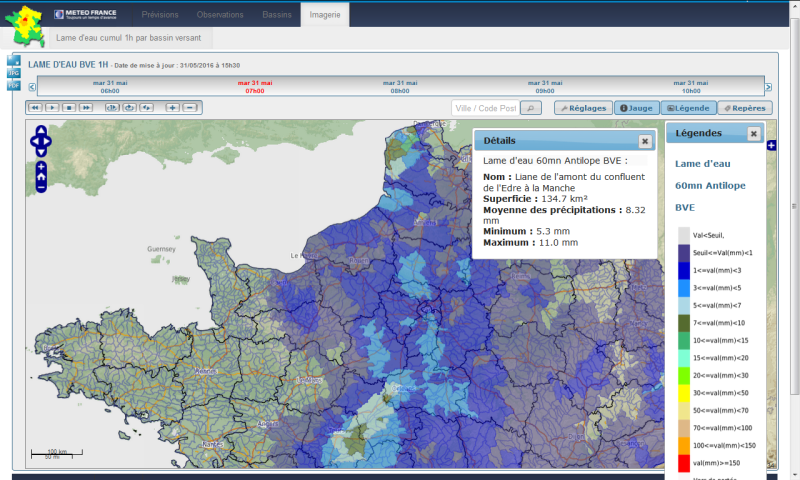Zoom in with map plus control

click(41, 166)
